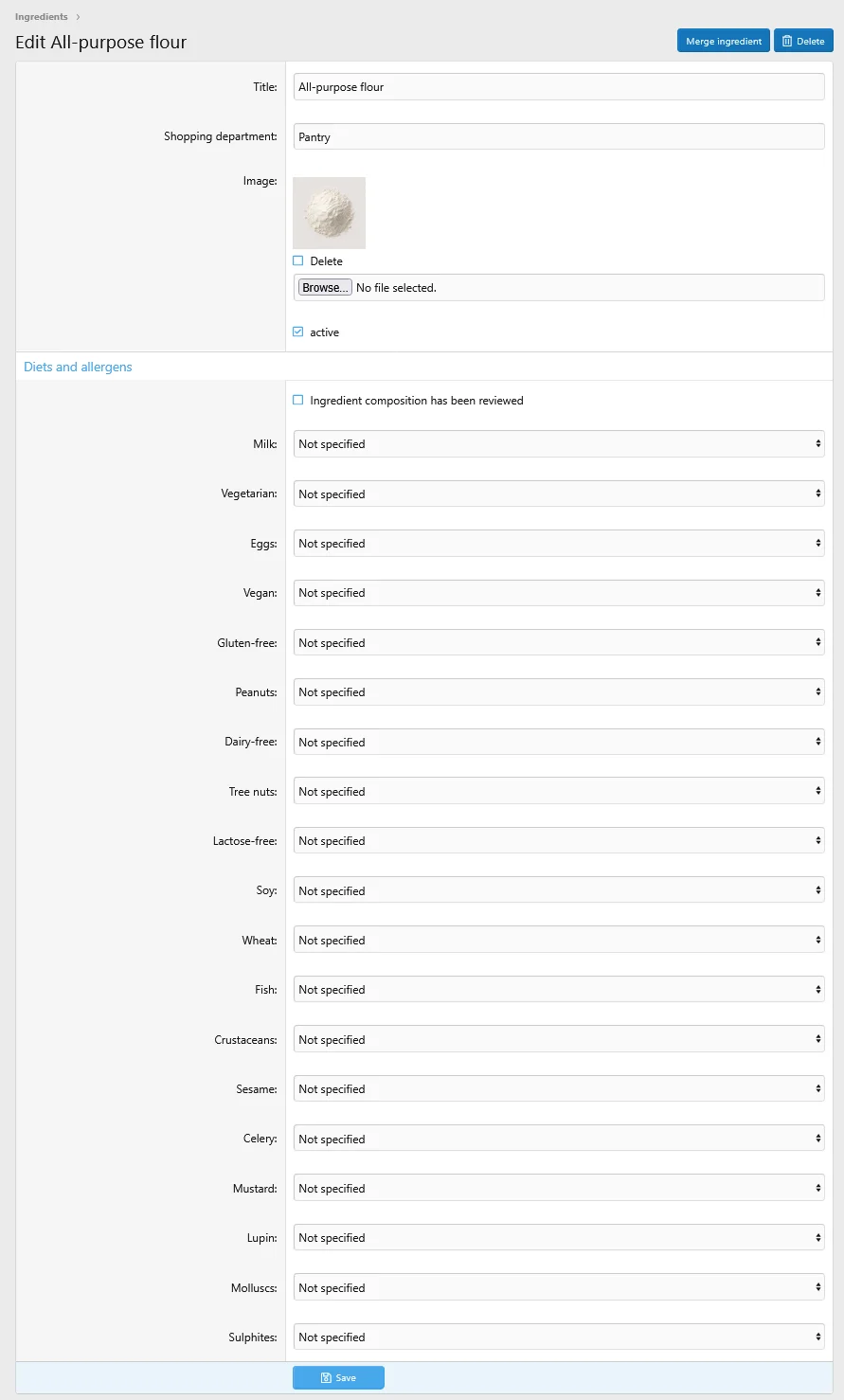Tick the image Delete checkbox
Image resolution: width=844 pixels, height=1400 pixels.
tap(298, 260)
